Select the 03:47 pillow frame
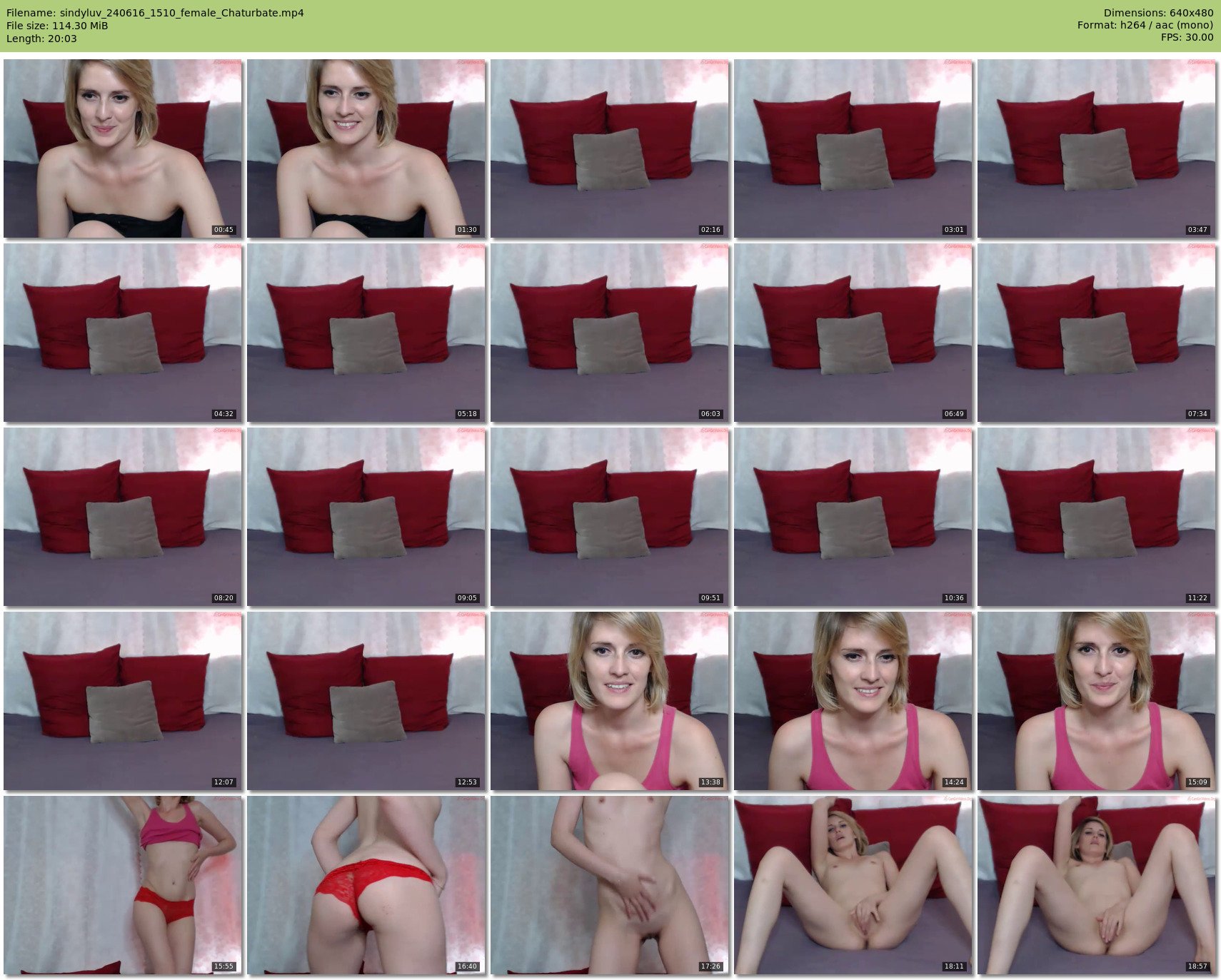The image size is (1221, 980). point(1097,148)
